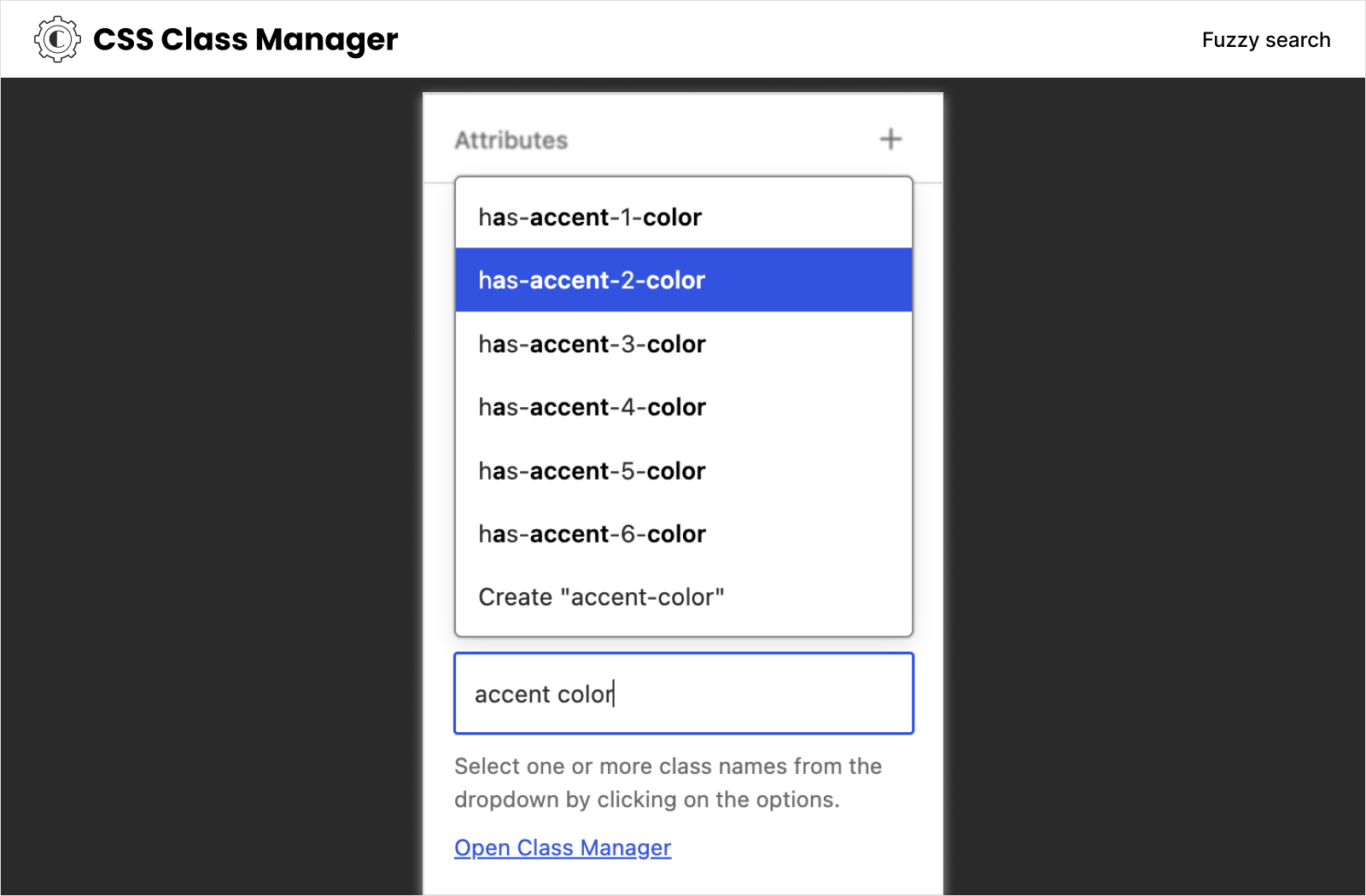Choose the has-accent-6-color class name
1366x896 pixels.
(x=592, y=533)
